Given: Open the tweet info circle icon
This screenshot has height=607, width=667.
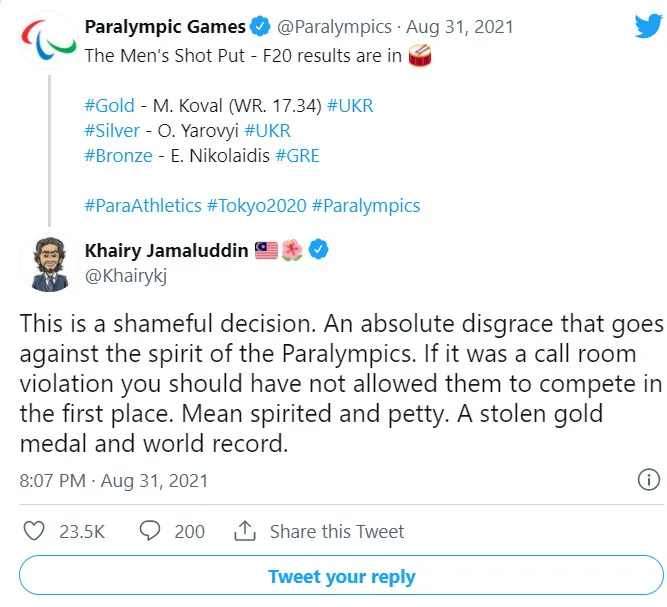Looking at the screenshot, I should tap(647, 480).
